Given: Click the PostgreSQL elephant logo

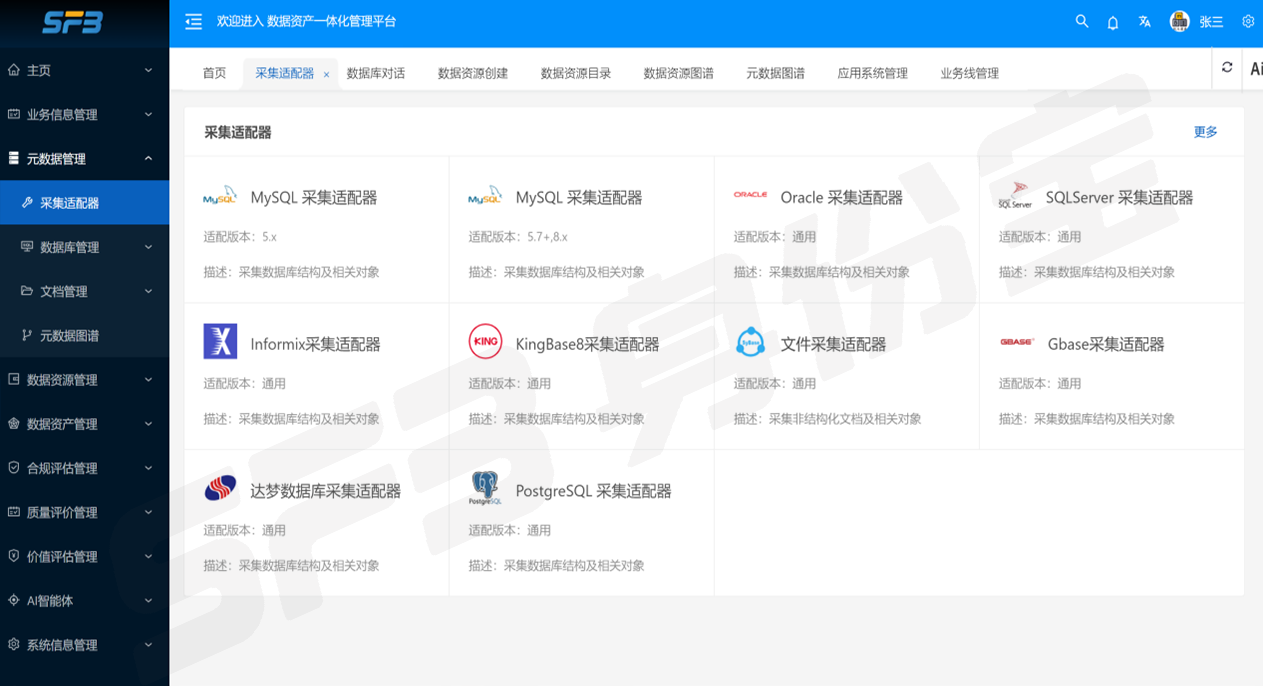Looking at the screenshot, I should [x=485, y=488].
